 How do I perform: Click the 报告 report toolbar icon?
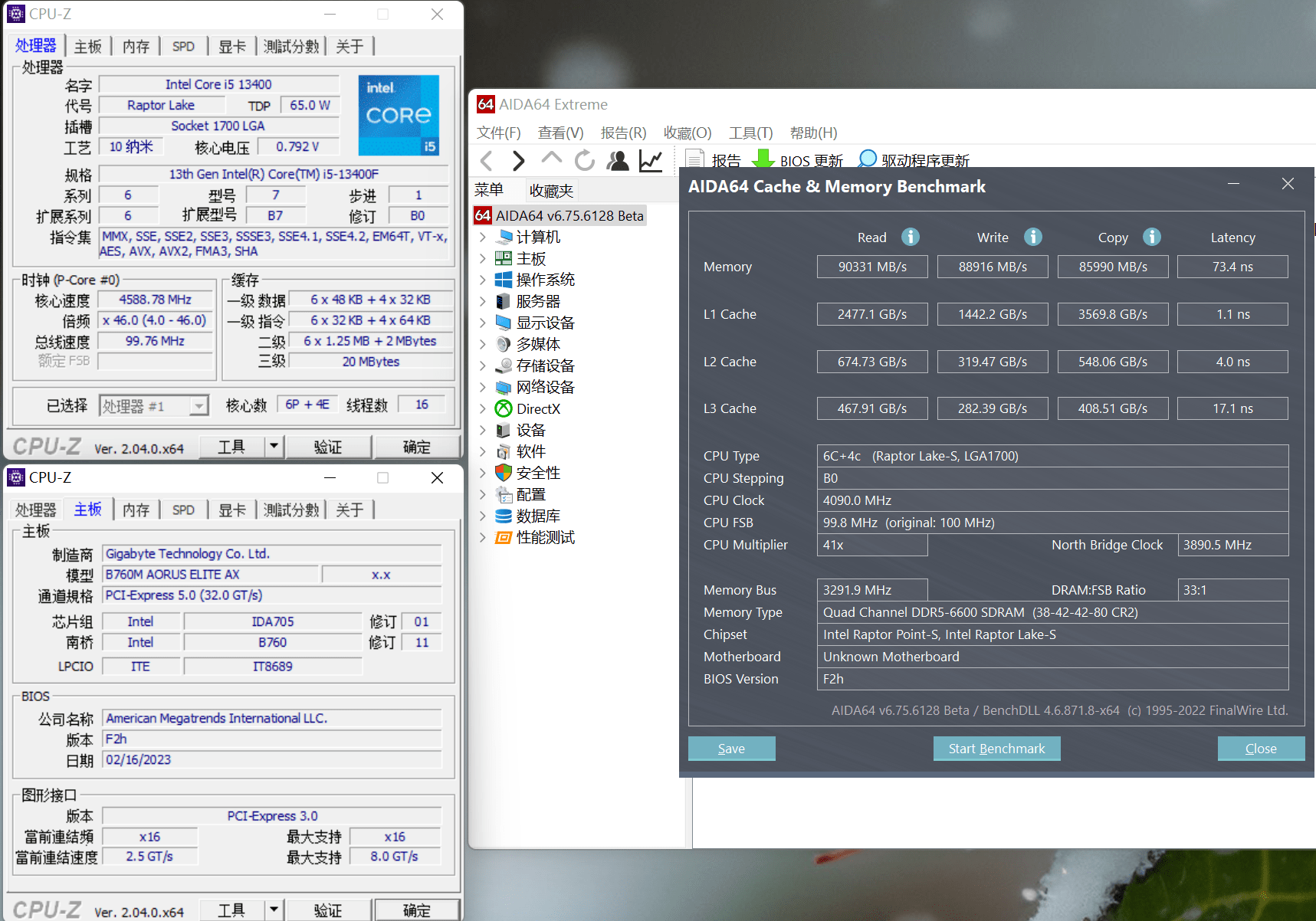(x=695, y=159)
